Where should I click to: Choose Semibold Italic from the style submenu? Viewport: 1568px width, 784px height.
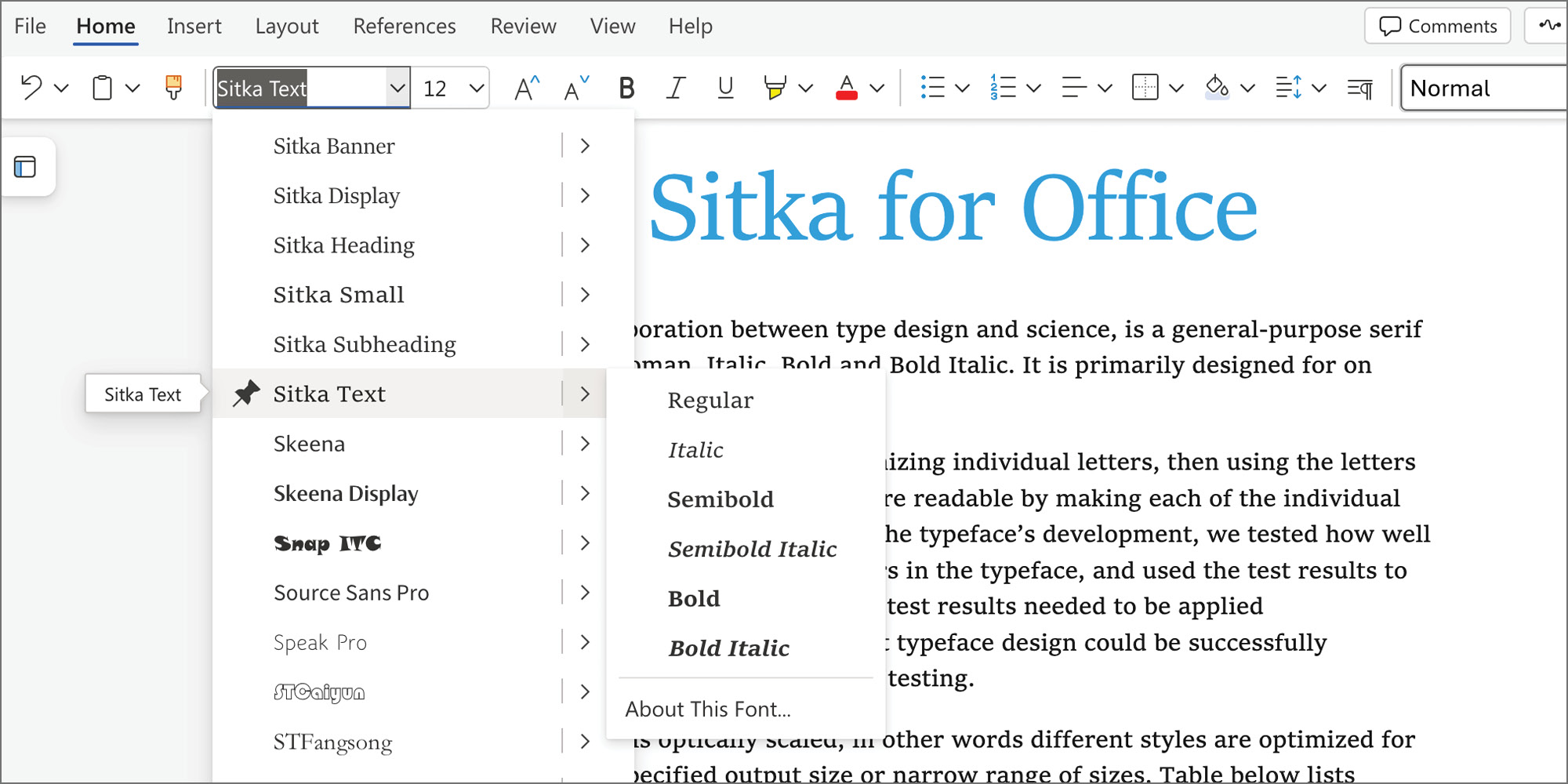click(x=752, y=549)
